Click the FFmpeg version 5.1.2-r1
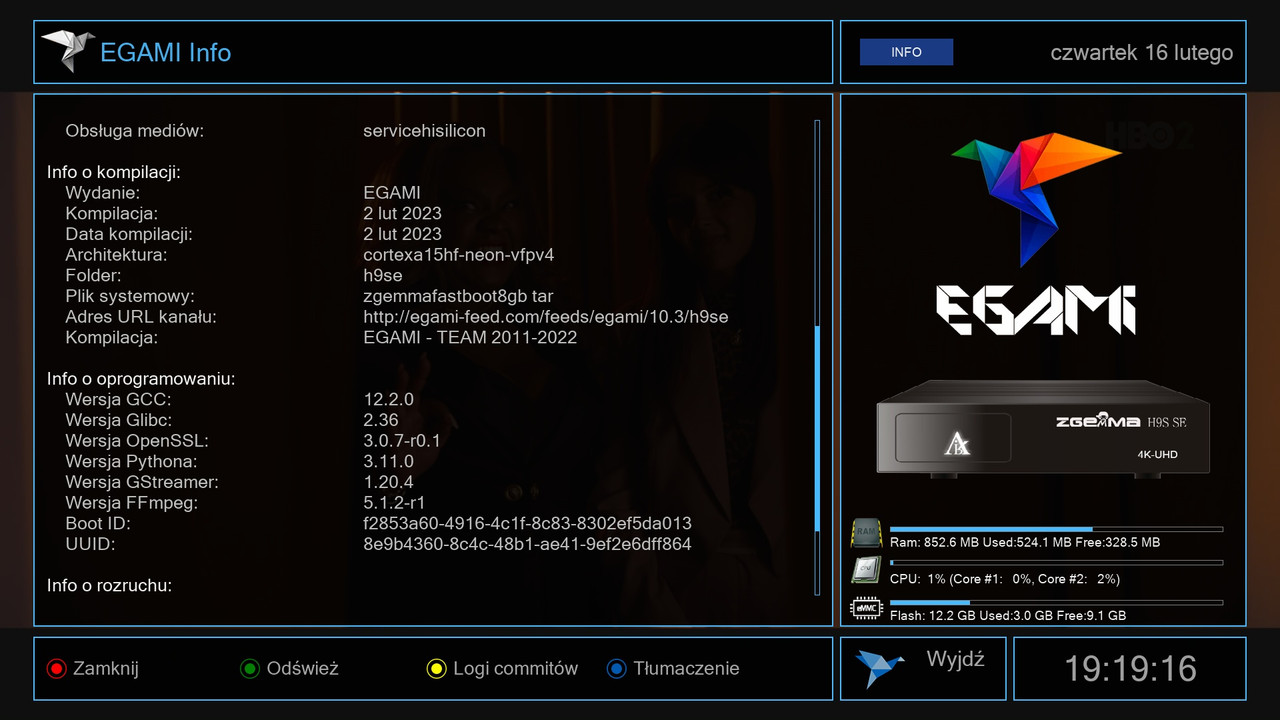 395,503
